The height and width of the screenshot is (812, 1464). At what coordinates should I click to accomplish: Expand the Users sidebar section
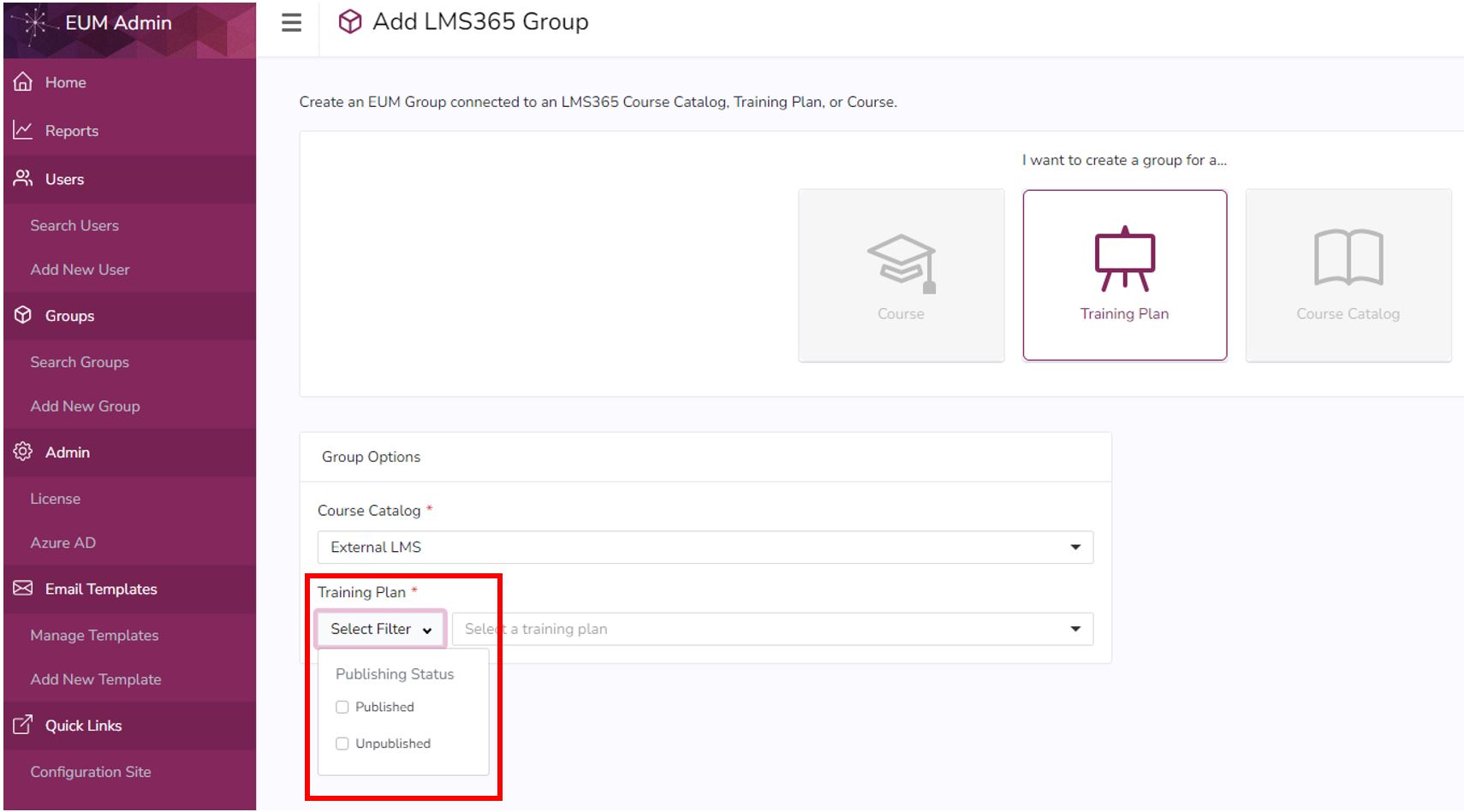coord(129,179)
